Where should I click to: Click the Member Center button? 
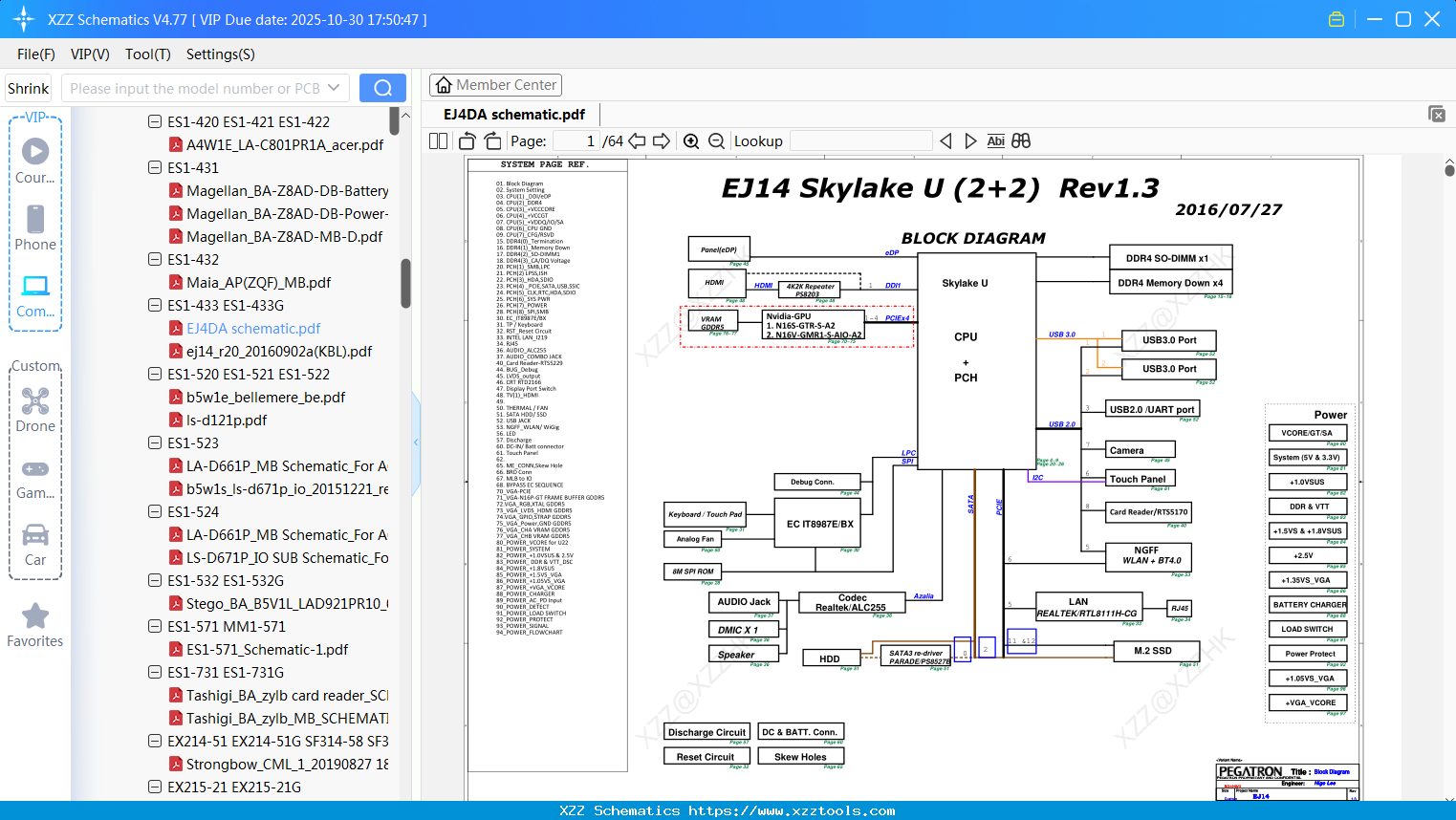coord(495,85)
